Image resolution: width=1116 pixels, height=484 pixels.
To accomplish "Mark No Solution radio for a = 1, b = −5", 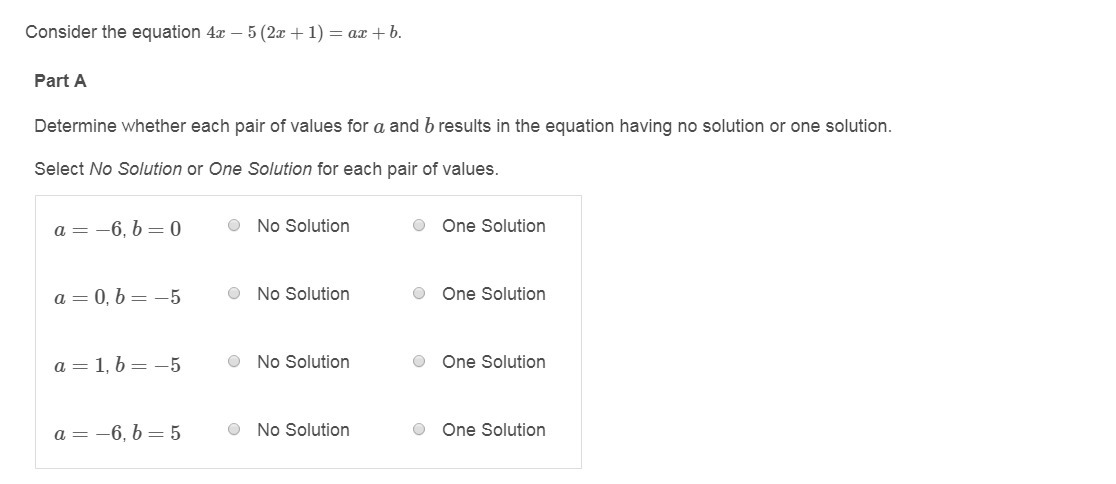I will point(234,362).
